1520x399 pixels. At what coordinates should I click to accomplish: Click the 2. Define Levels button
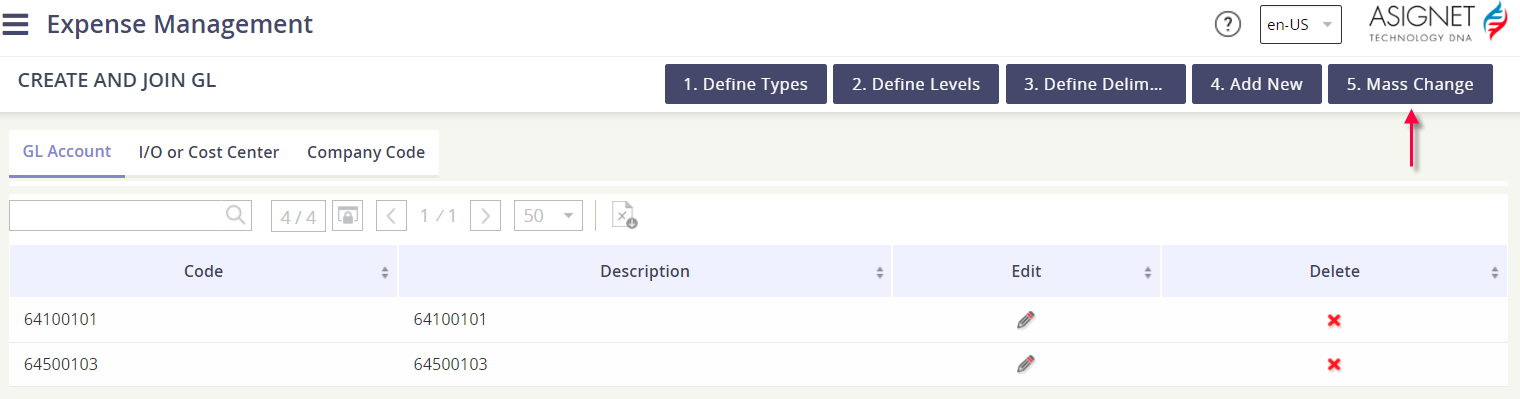916,84
